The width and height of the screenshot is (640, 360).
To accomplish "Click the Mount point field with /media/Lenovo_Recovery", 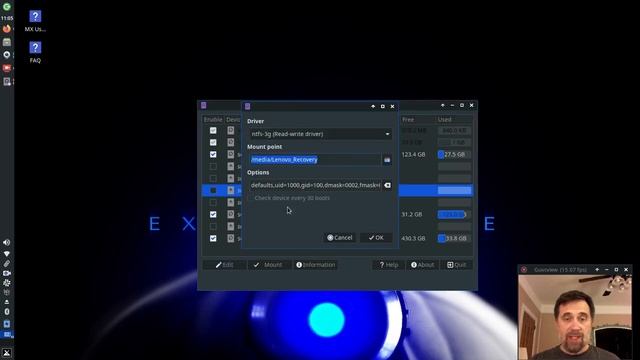I will [x=314, y=160].
